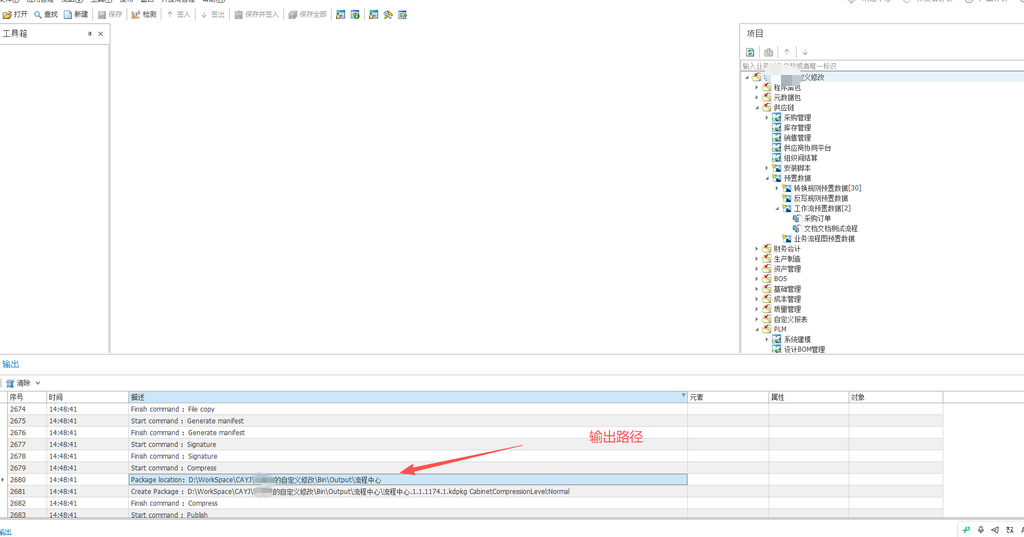The height and width of the screenshot is (537, 1024).
Task: Click the 新建 (New) toolbar button
Action: (x=76, y=14)
